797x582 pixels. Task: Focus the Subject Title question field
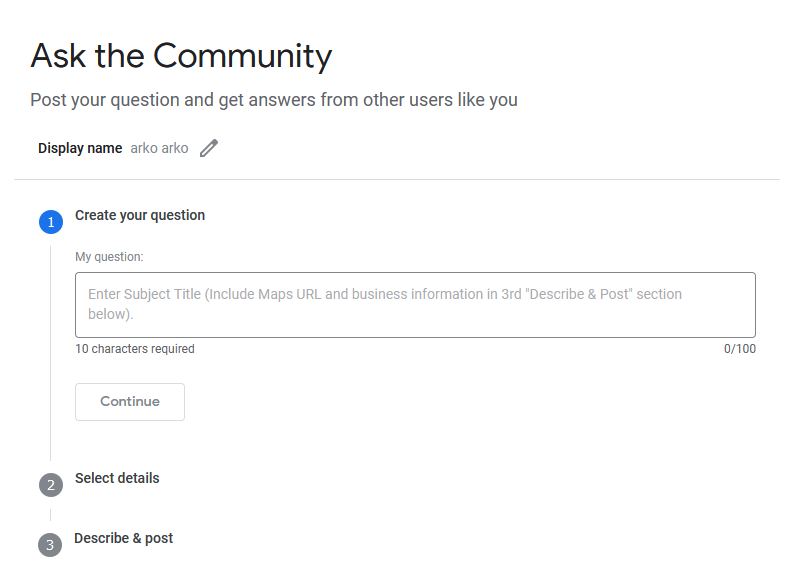tap(415, 304)
